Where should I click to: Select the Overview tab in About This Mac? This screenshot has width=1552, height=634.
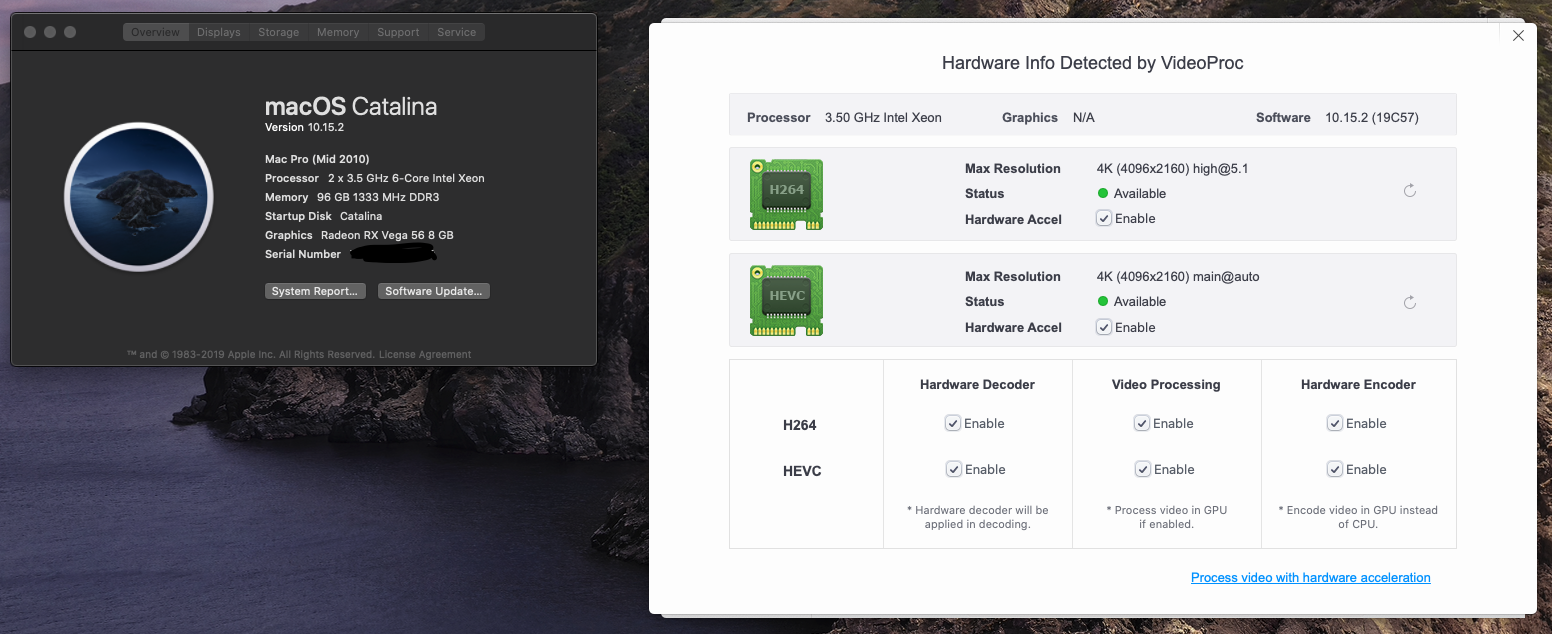tap(155, 32)
